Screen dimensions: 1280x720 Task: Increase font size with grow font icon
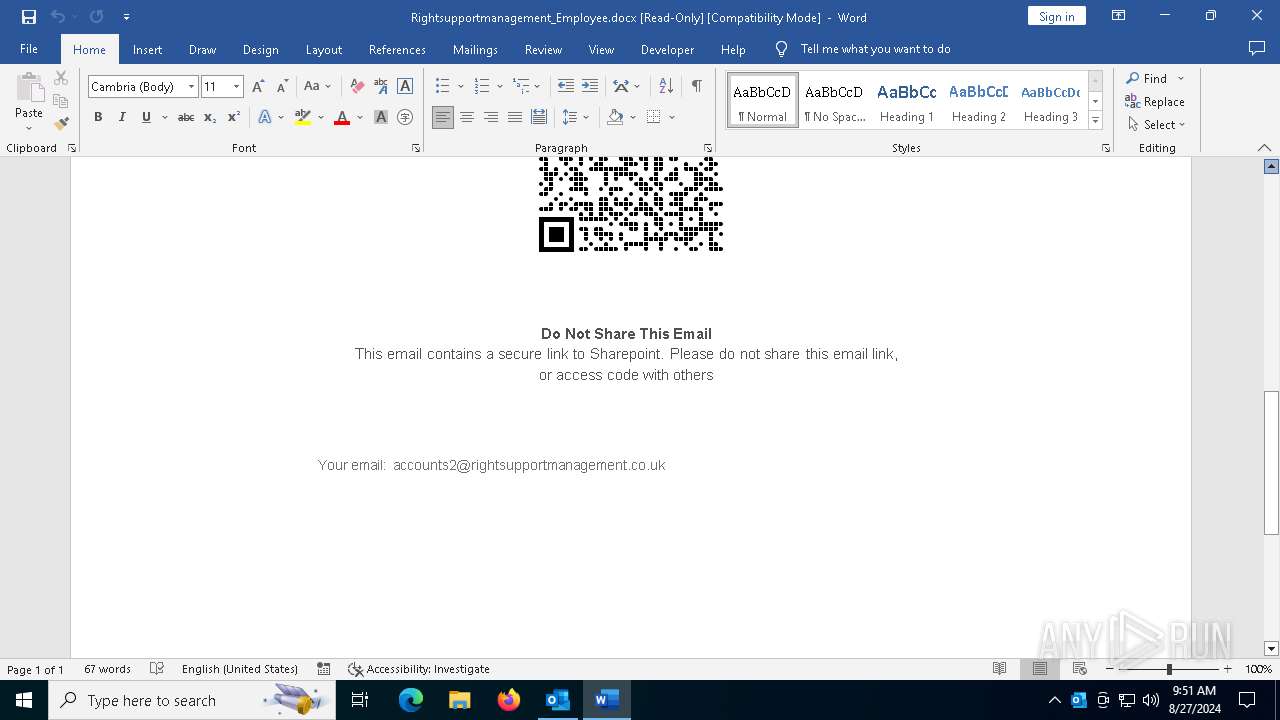258,87
